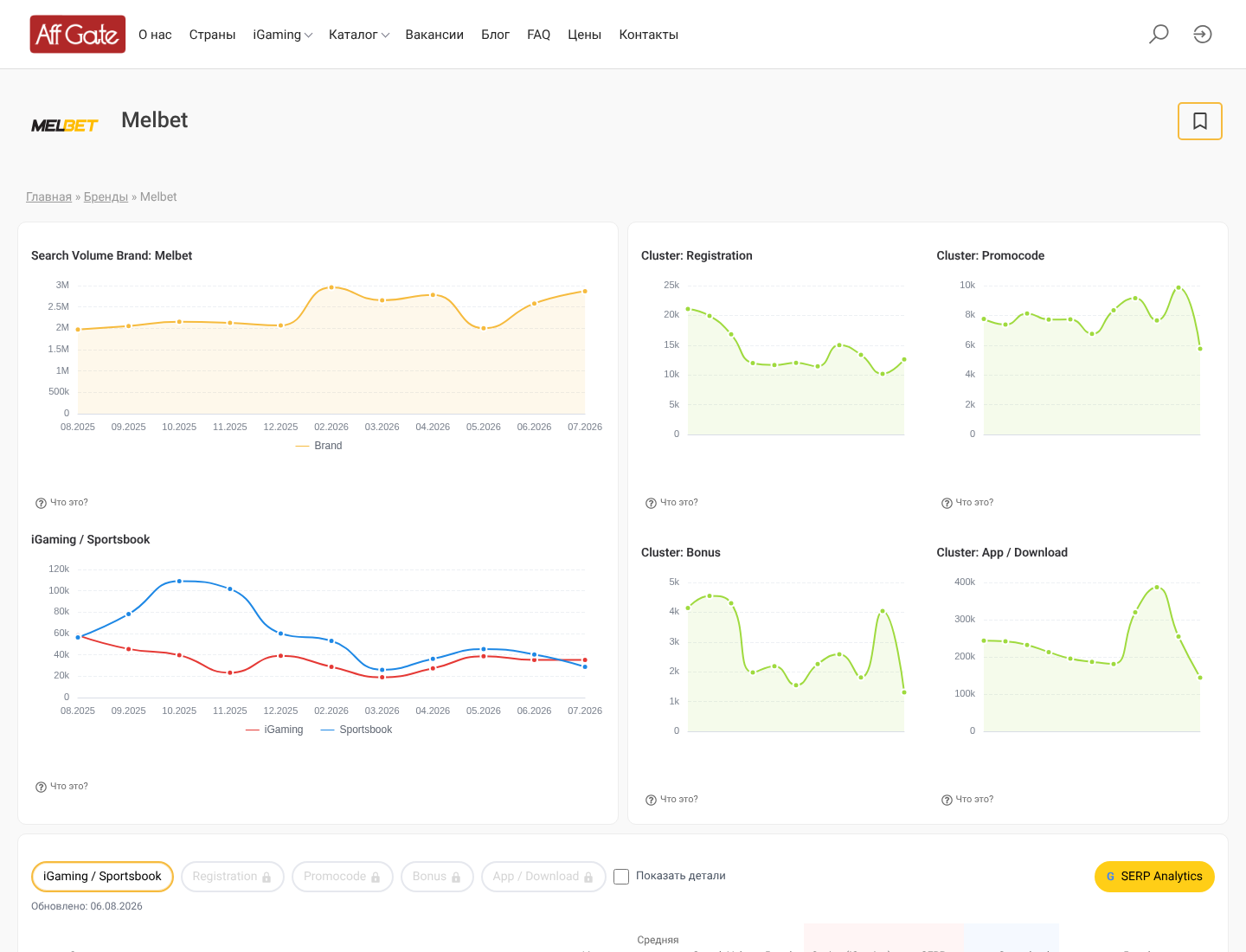Select the locked Bonus tab
The width and height of the screenshot is (1246, 952).
pos(437,877)
